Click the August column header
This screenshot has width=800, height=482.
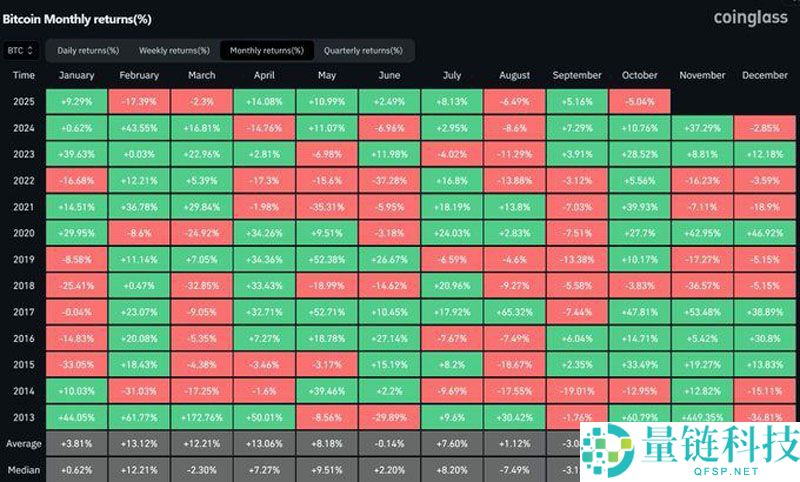pos(514,75)
